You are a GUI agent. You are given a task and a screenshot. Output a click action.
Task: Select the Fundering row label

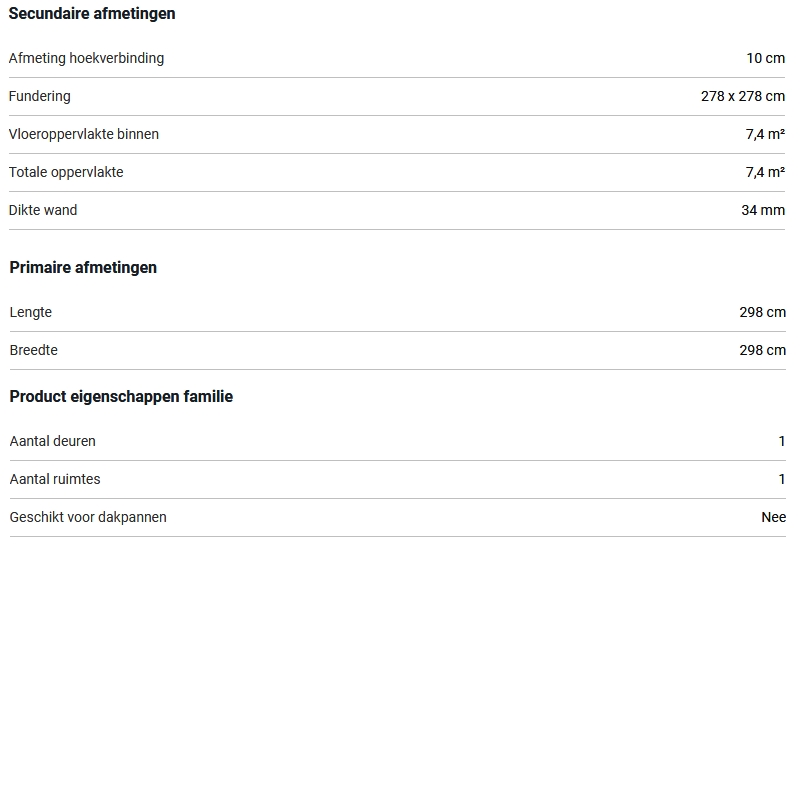(40, 96)
